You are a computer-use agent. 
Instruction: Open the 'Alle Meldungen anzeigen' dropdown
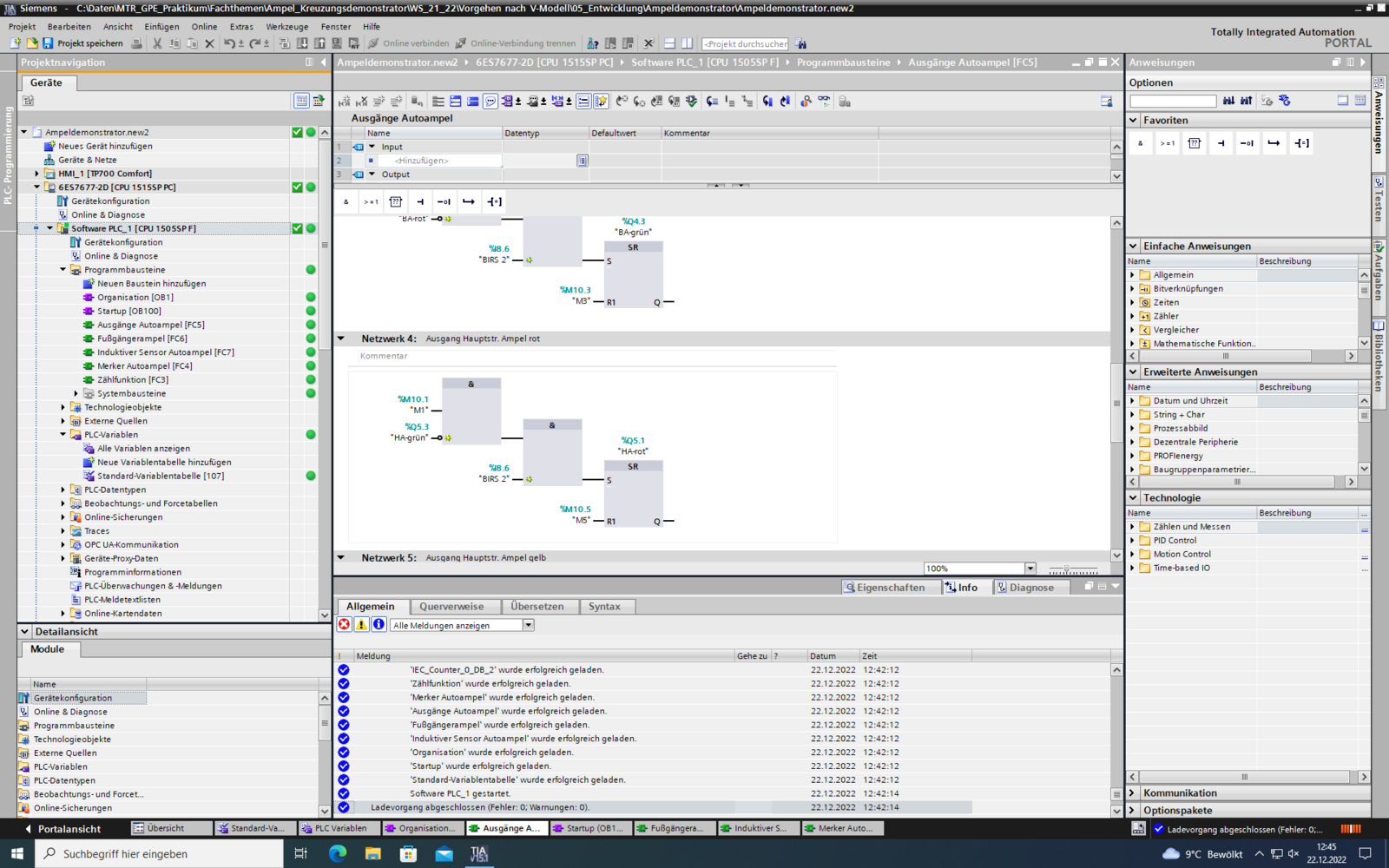point(528,625)
